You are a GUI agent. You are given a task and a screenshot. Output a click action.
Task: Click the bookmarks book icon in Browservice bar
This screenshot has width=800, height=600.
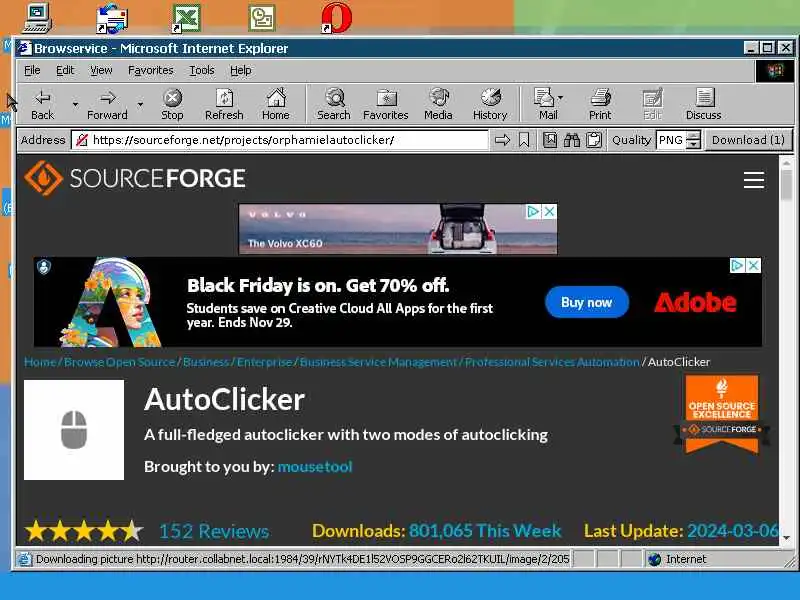point(549,140)
